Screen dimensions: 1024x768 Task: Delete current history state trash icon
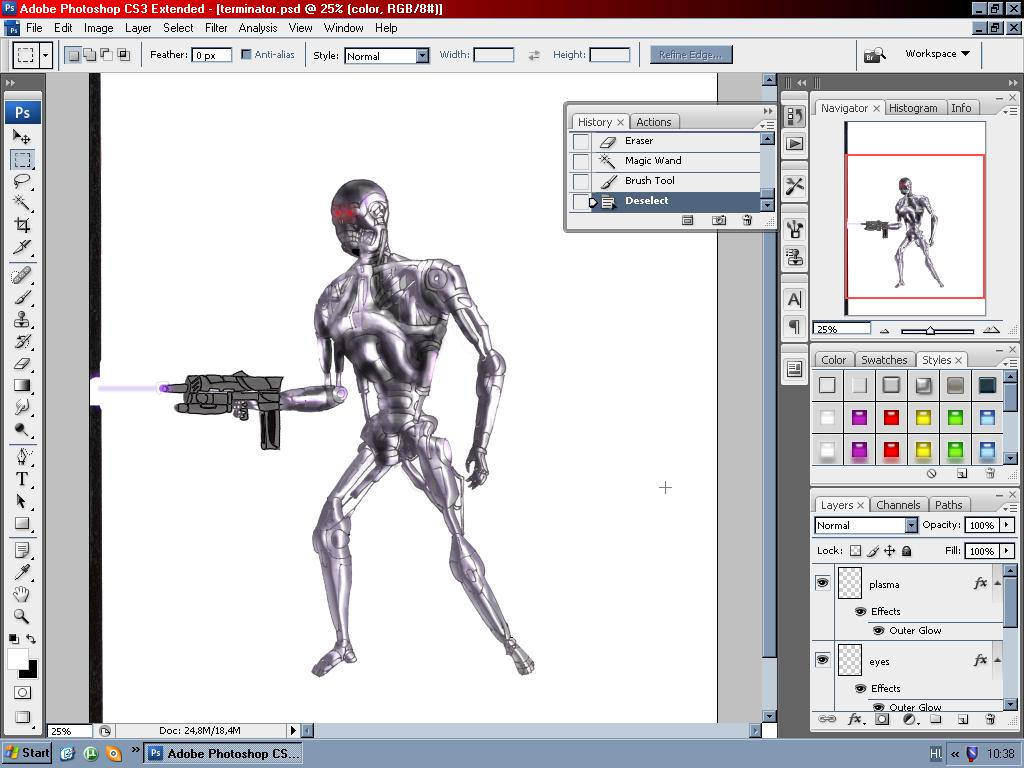click(747, 221)
